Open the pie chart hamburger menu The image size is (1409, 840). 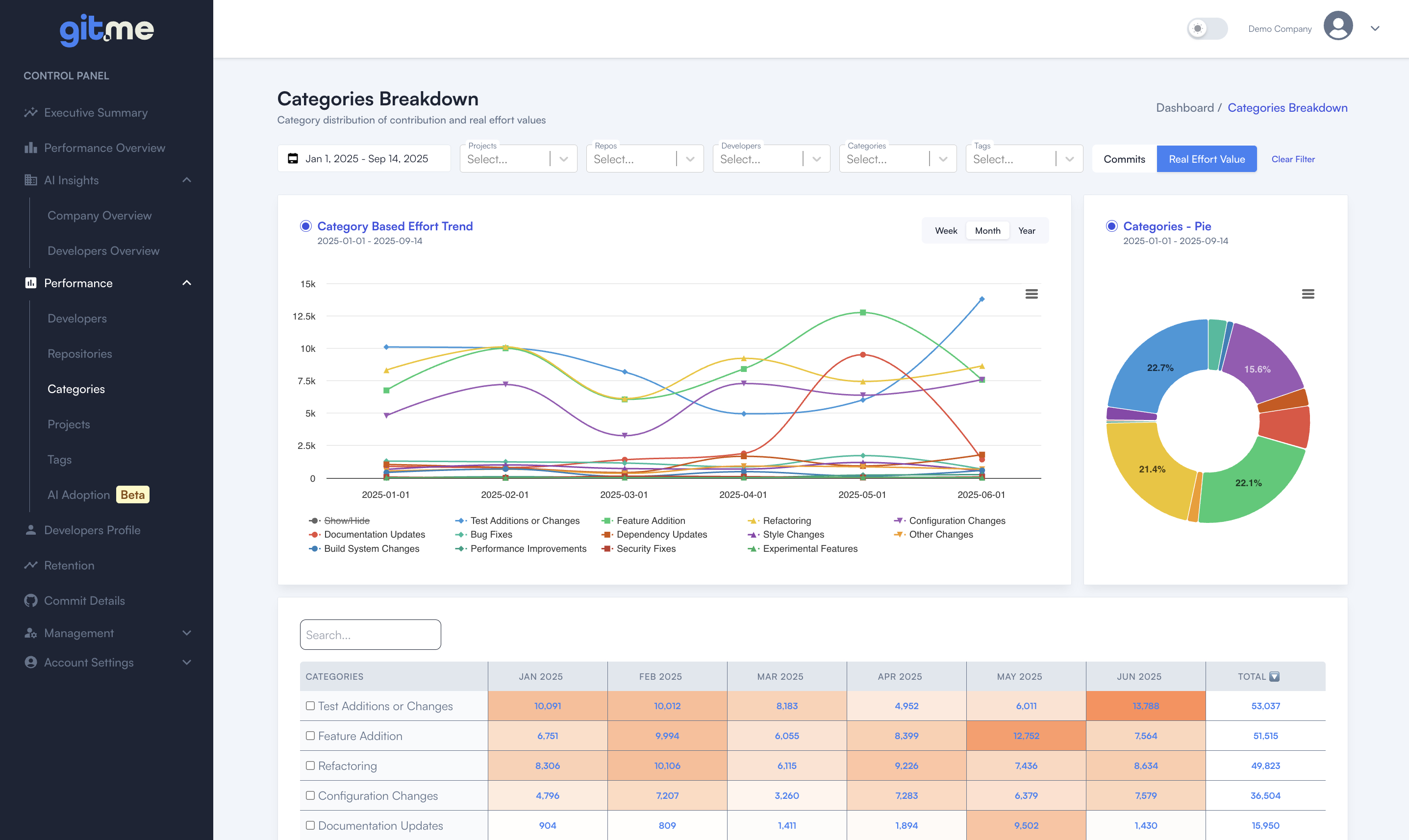[x=1308, y=294]
